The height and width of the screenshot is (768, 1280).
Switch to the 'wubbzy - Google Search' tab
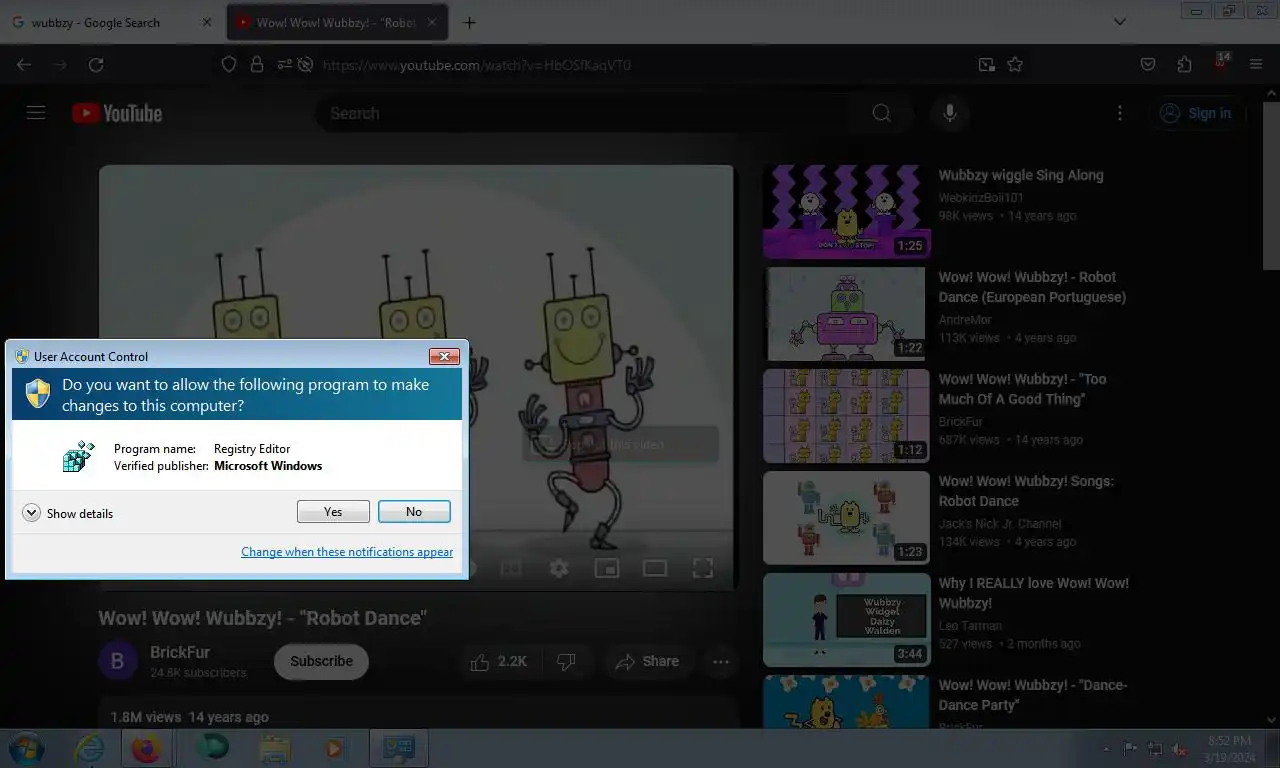coord(110,22)
